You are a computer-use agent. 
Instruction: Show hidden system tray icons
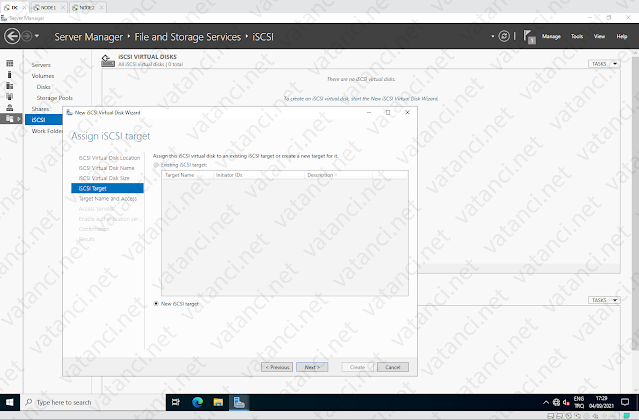546,402
